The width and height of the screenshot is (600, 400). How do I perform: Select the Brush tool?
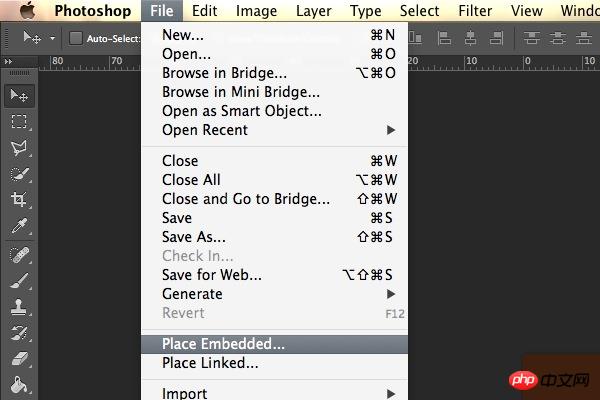19,281
